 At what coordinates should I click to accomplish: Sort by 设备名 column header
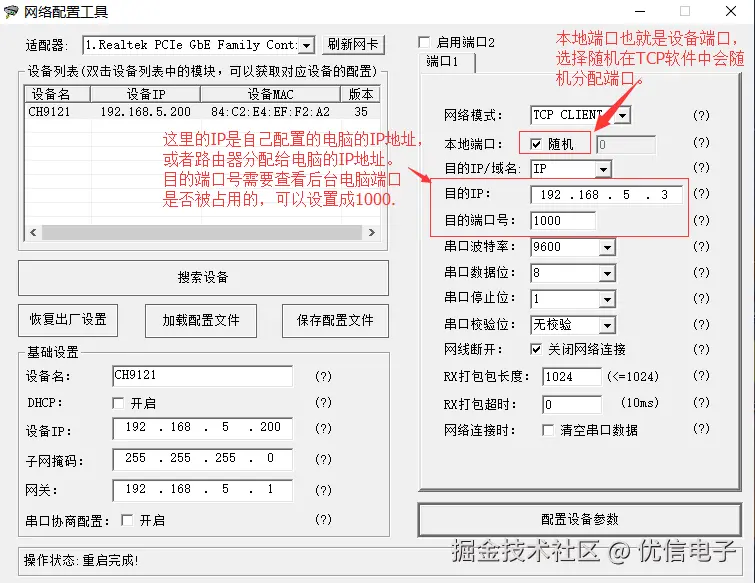click(57, 94)
